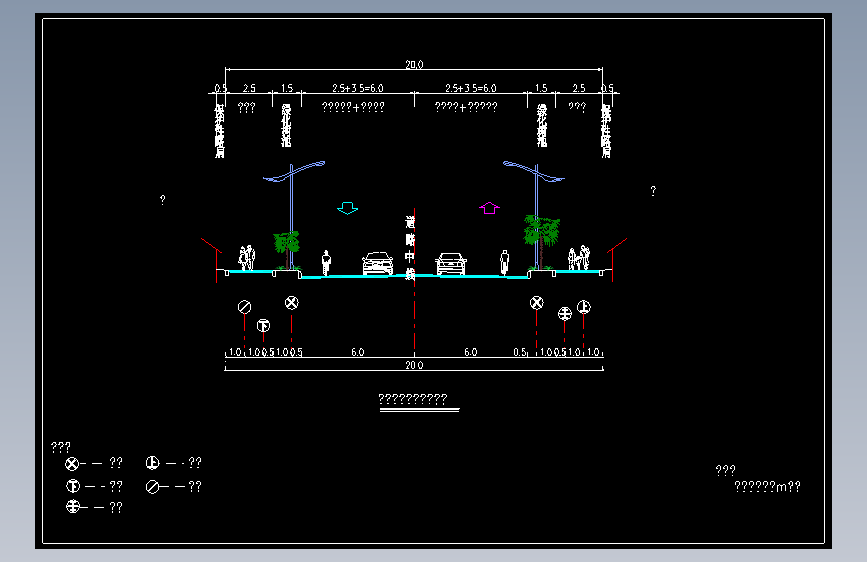The image size is (867, 562).
Task: Click the magenta upward direction arrow
Action: 489,208
